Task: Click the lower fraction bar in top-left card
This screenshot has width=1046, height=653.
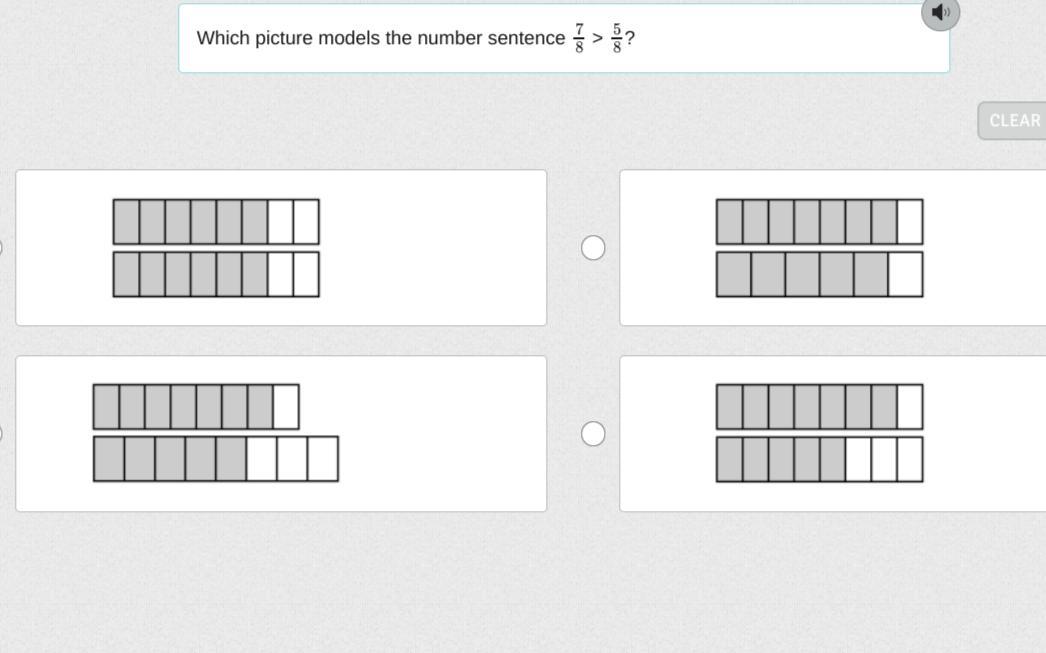Action: click(x=216, y=274)
